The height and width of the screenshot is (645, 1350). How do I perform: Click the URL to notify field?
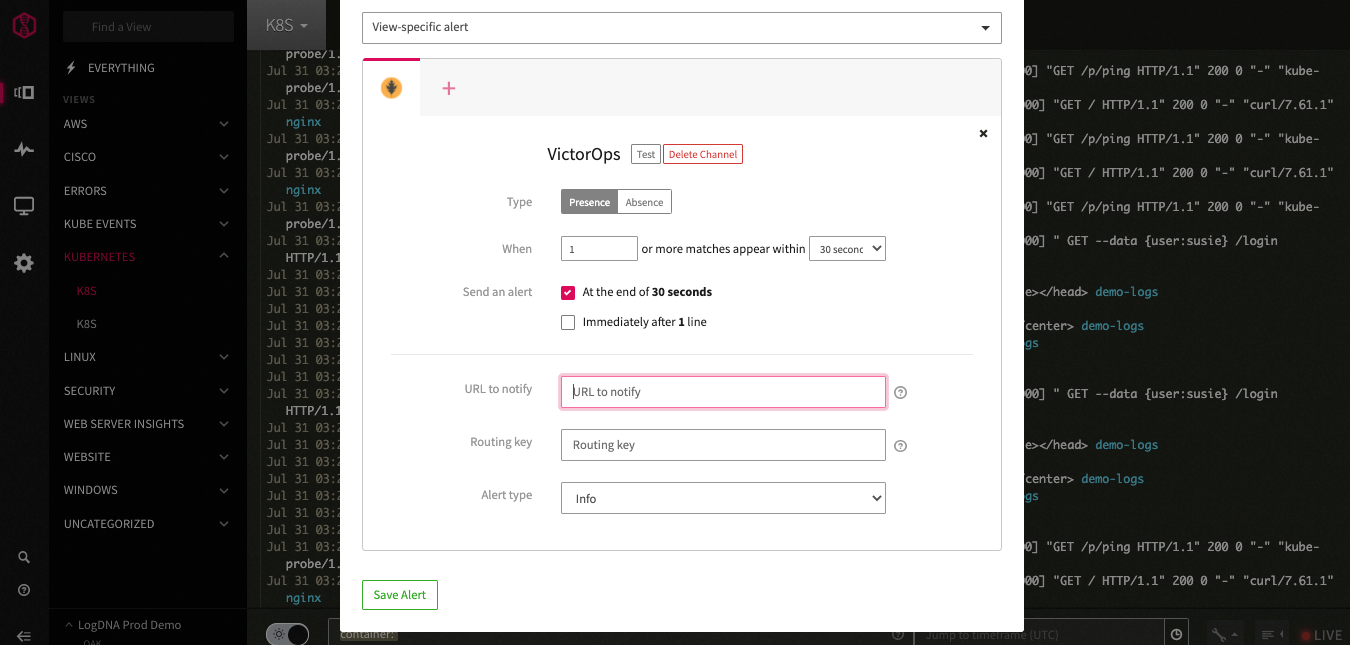pos(723,392)
